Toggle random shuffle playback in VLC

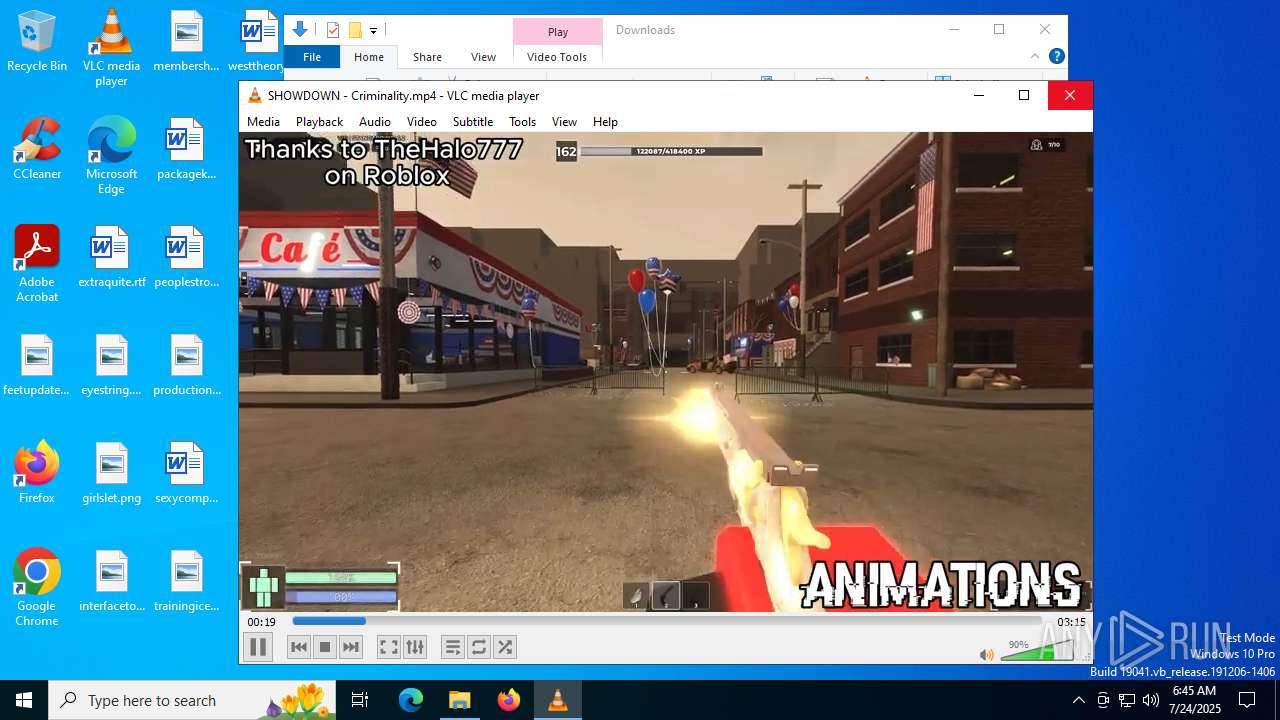[505, 647]
